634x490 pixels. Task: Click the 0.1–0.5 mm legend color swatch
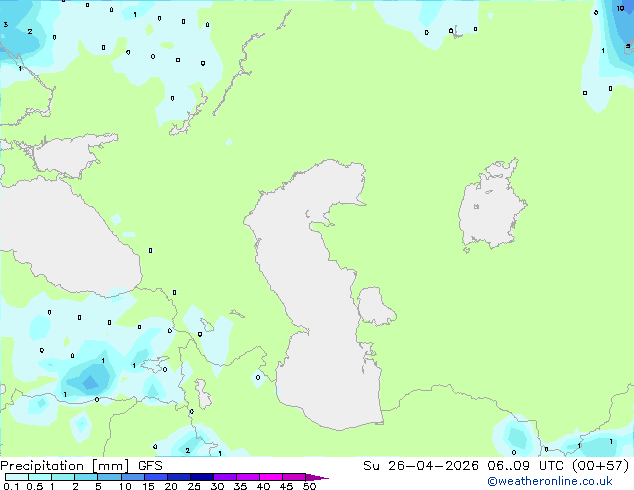pos(17,477)
